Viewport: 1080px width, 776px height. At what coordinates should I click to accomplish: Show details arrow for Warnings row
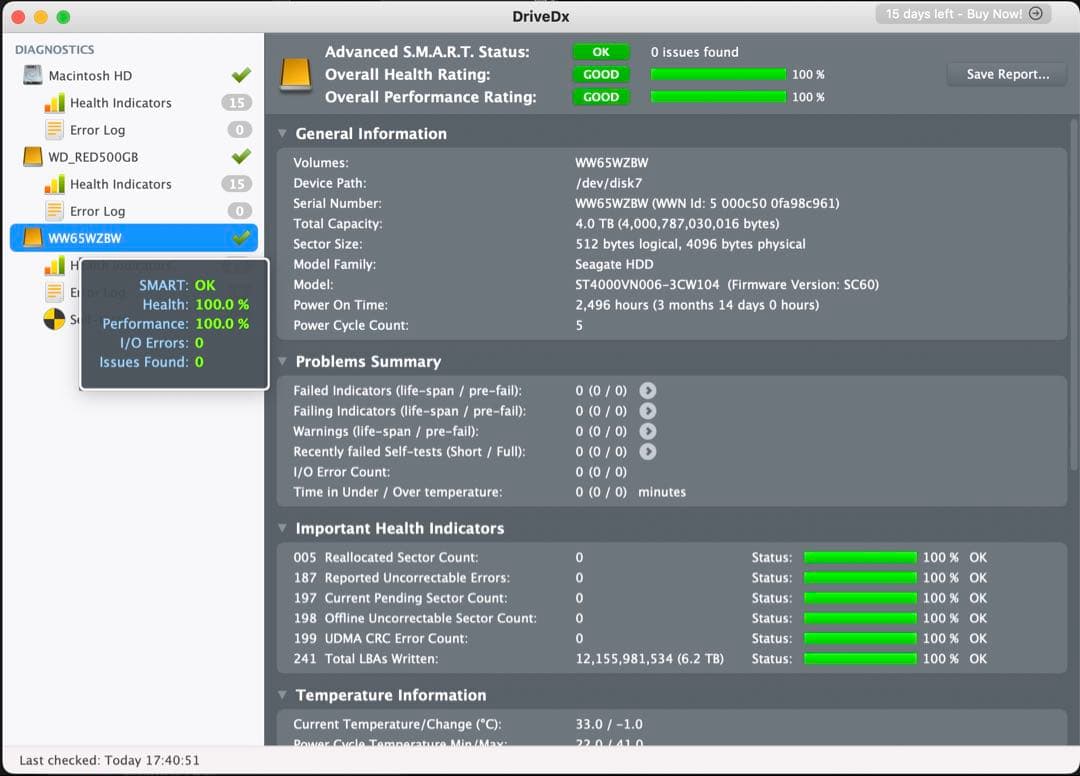[x=647, y=431]
